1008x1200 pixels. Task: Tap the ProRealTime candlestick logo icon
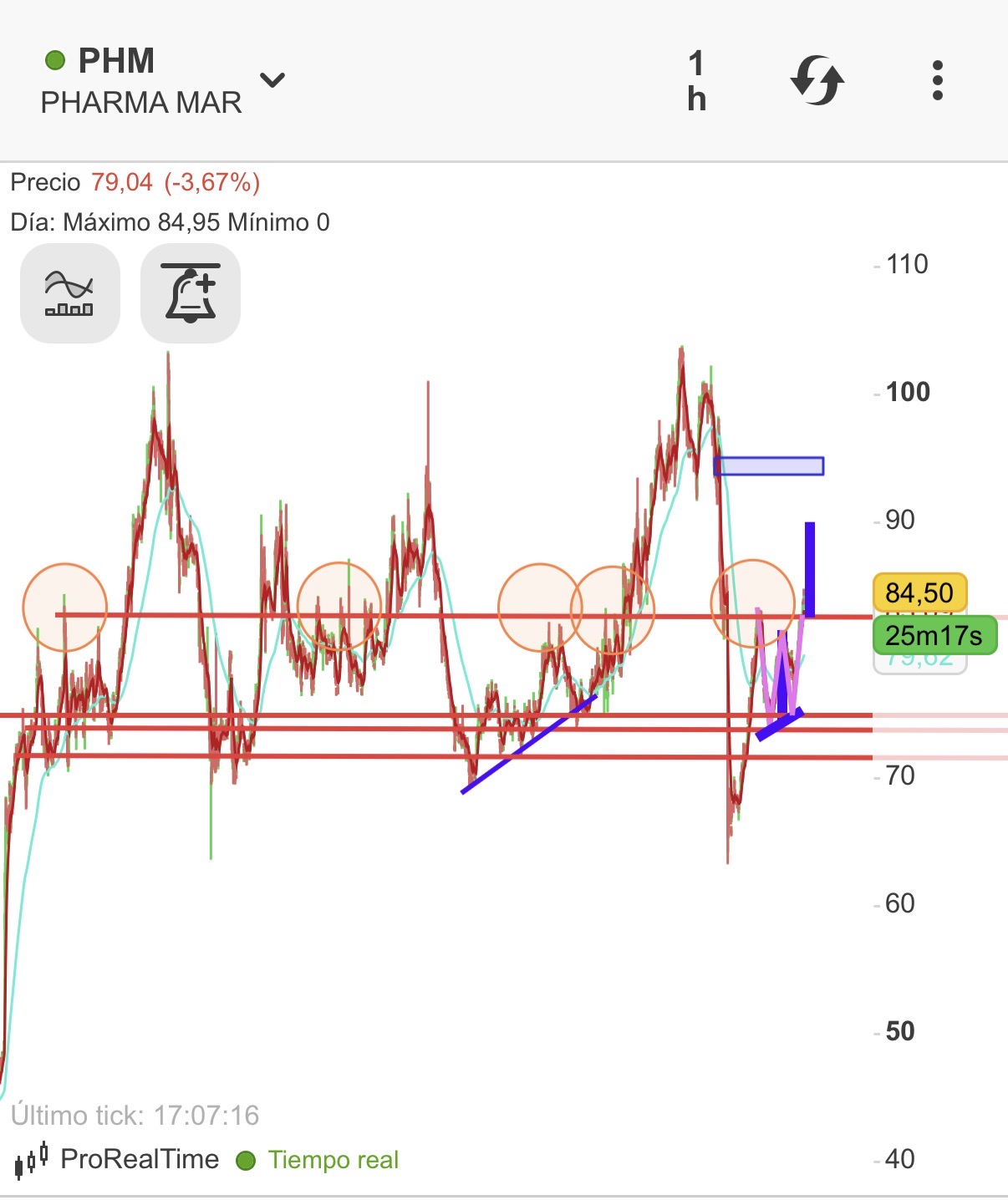pos(32,1160)
